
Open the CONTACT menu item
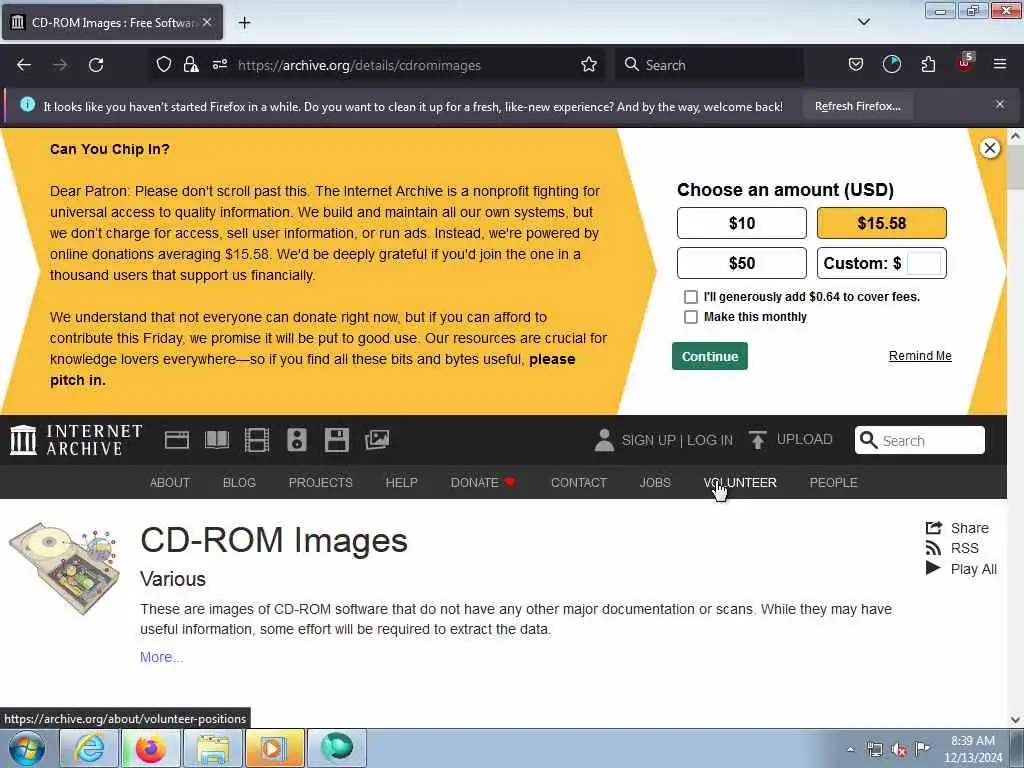click(x=579, y=483)
